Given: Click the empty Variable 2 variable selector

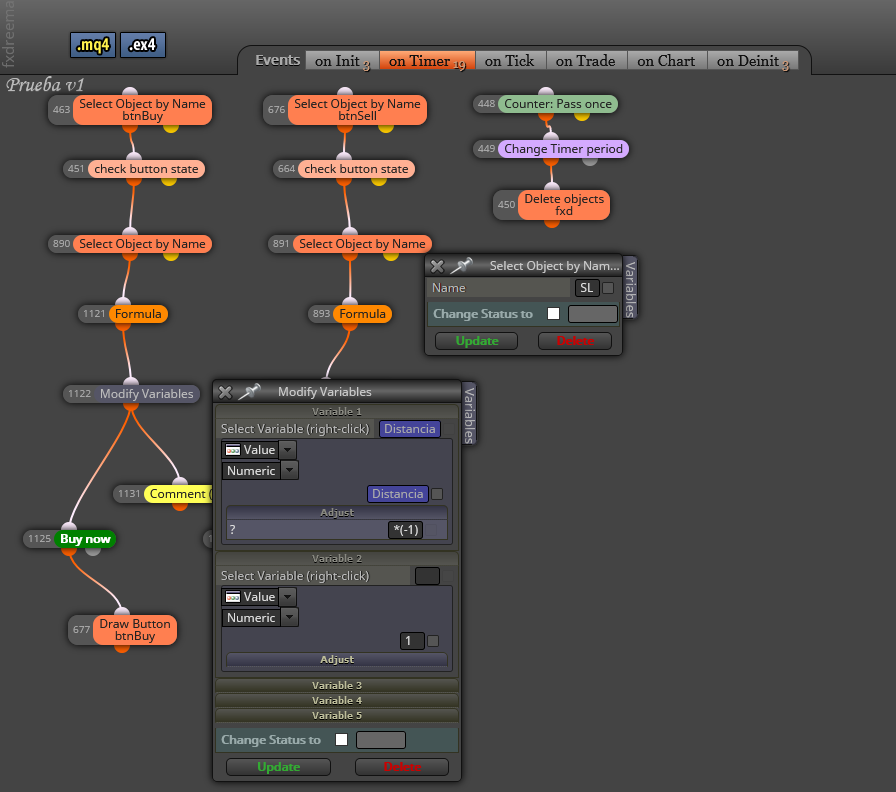Looking at the screenshot, I should click(427, 576).
